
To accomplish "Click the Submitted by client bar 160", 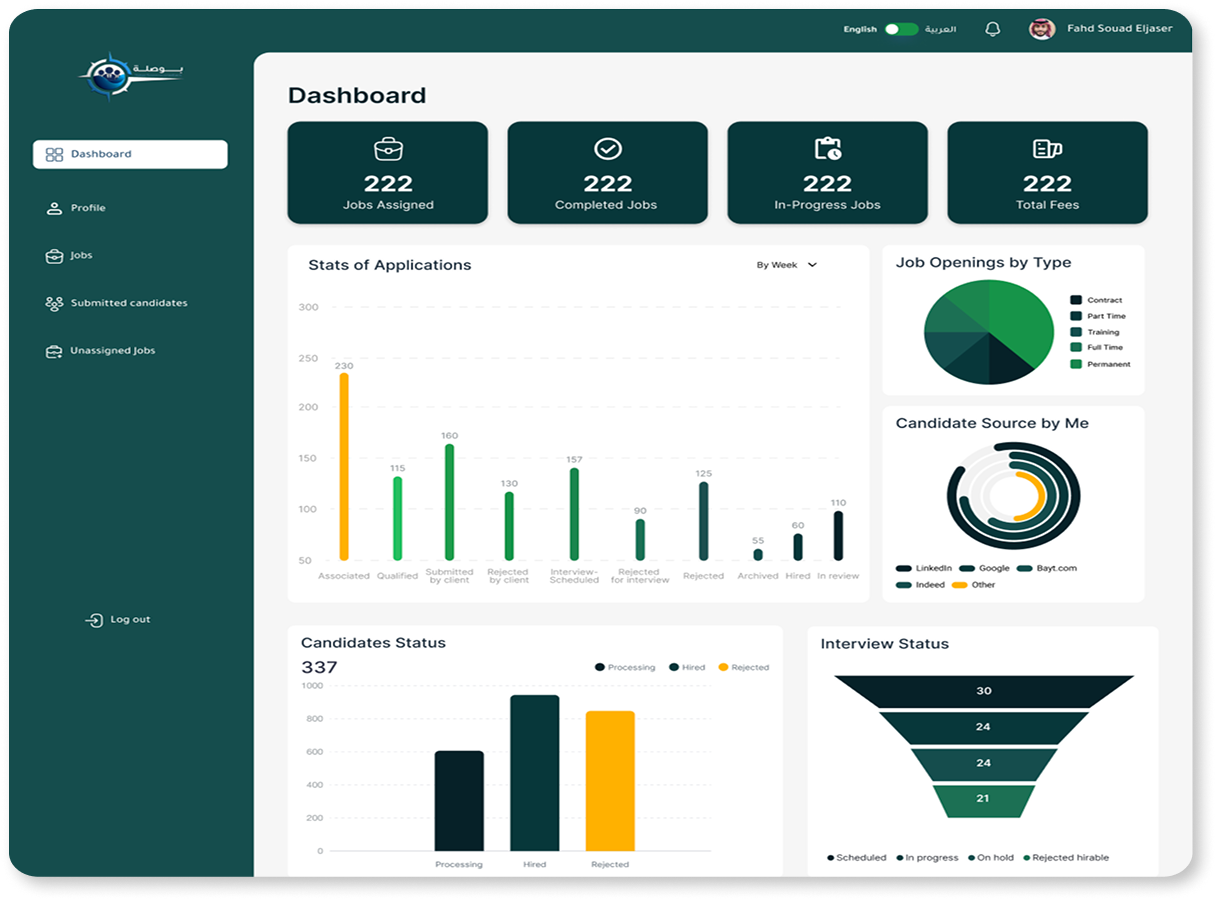I will tap(449, 502).
